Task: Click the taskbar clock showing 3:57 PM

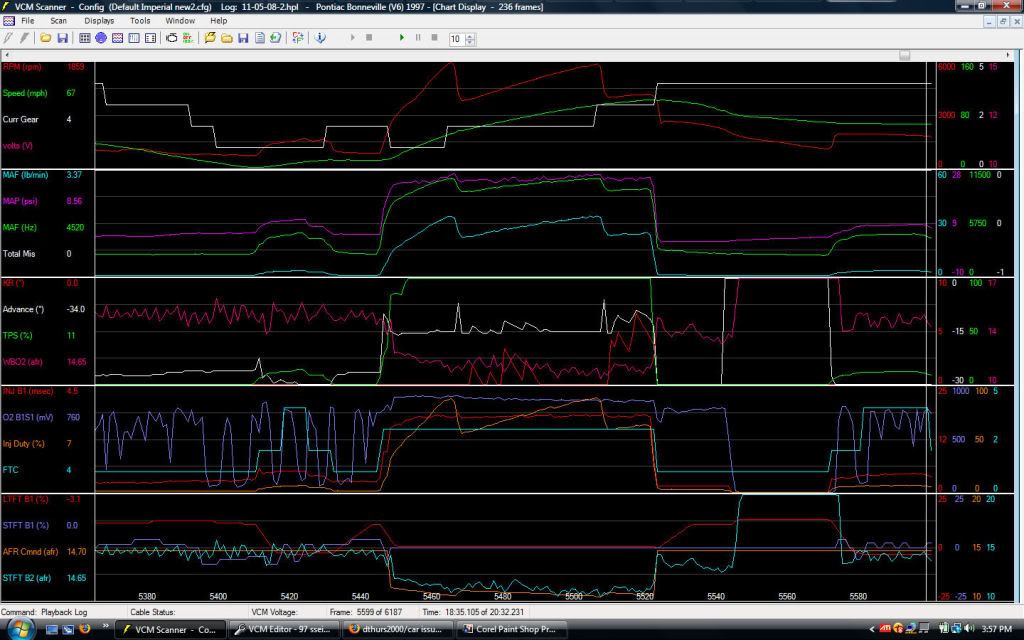Action: click(x=997, y=629)
